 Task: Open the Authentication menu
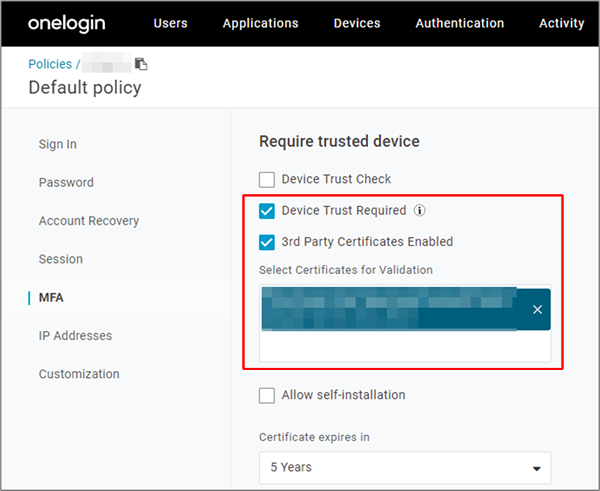459,23
